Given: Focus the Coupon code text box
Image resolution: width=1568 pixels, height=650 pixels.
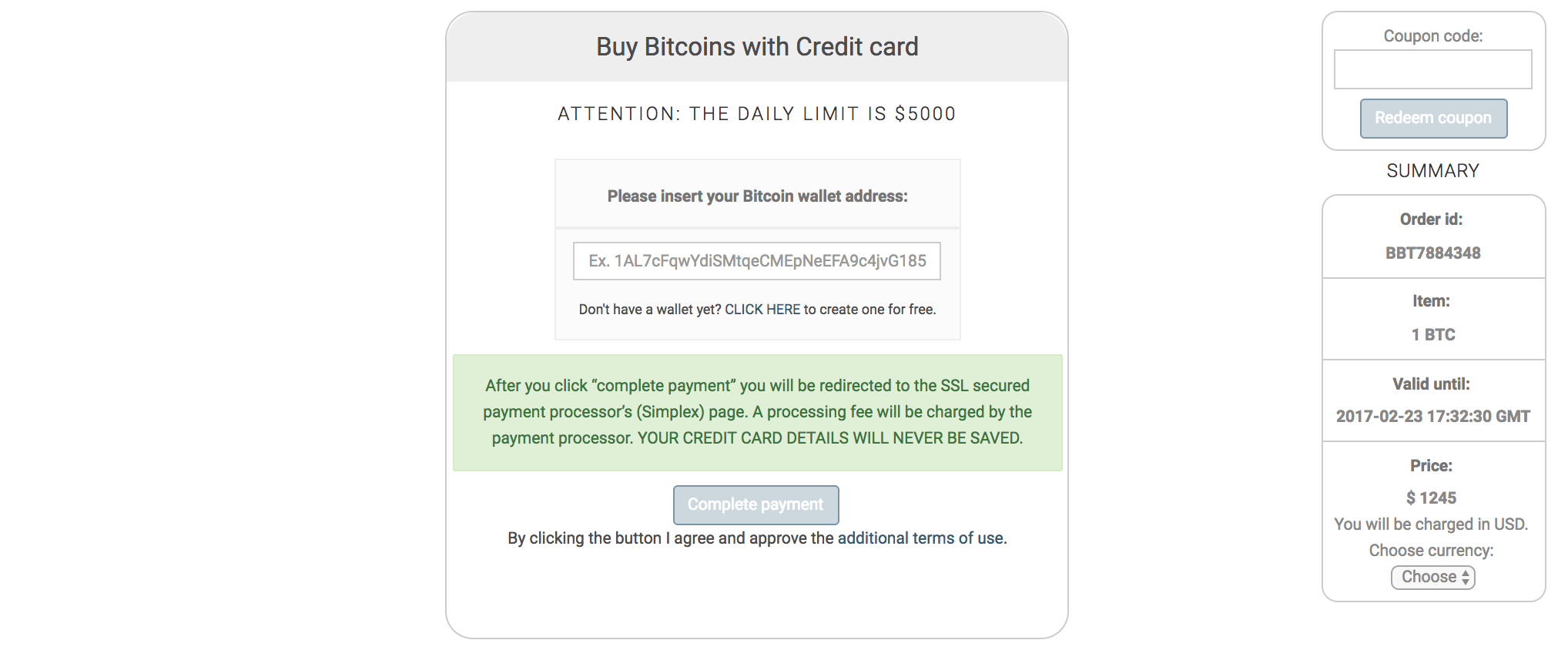Looking at the screenshot, I should pyautogui.click(x=1432, y=69).
